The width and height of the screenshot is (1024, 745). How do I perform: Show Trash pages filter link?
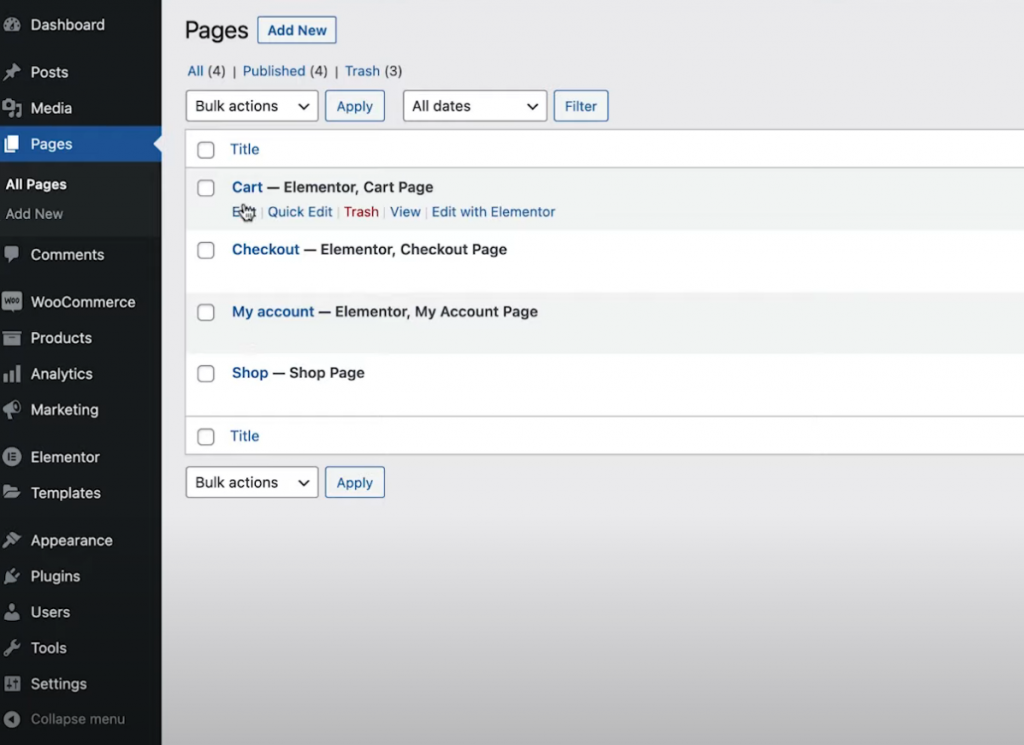362,71
